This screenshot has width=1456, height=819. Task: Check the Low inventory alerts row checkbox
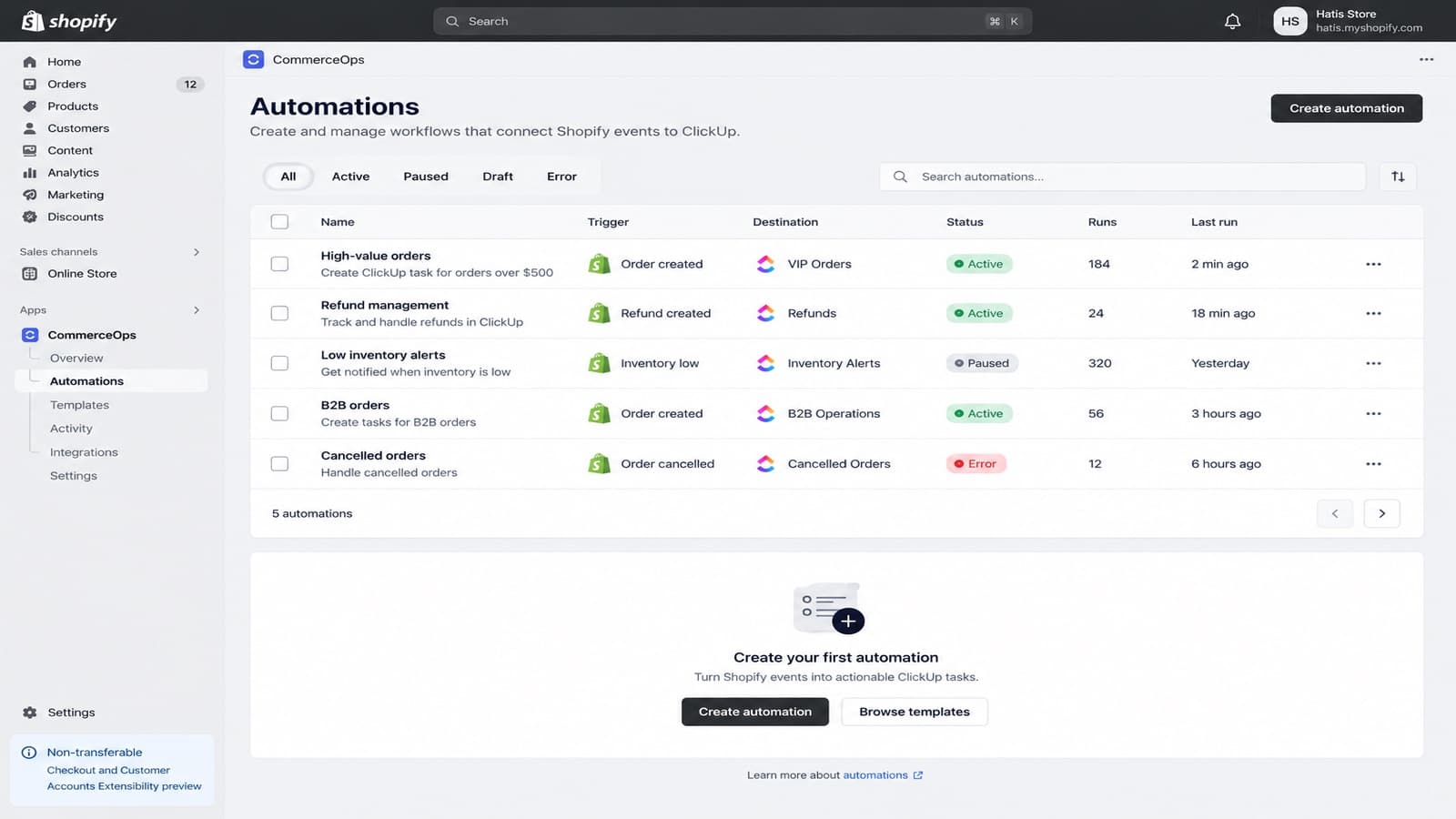point(279,363)
